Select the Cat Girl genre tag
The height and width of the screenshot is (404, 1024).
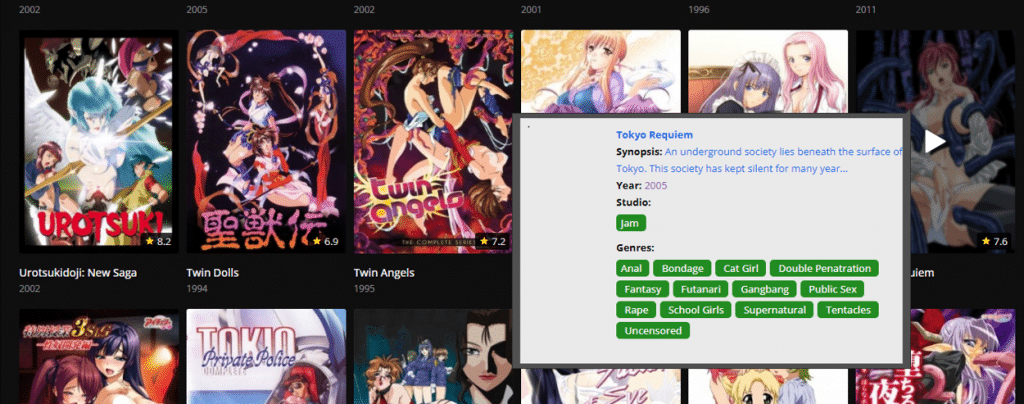pos(741,268)
